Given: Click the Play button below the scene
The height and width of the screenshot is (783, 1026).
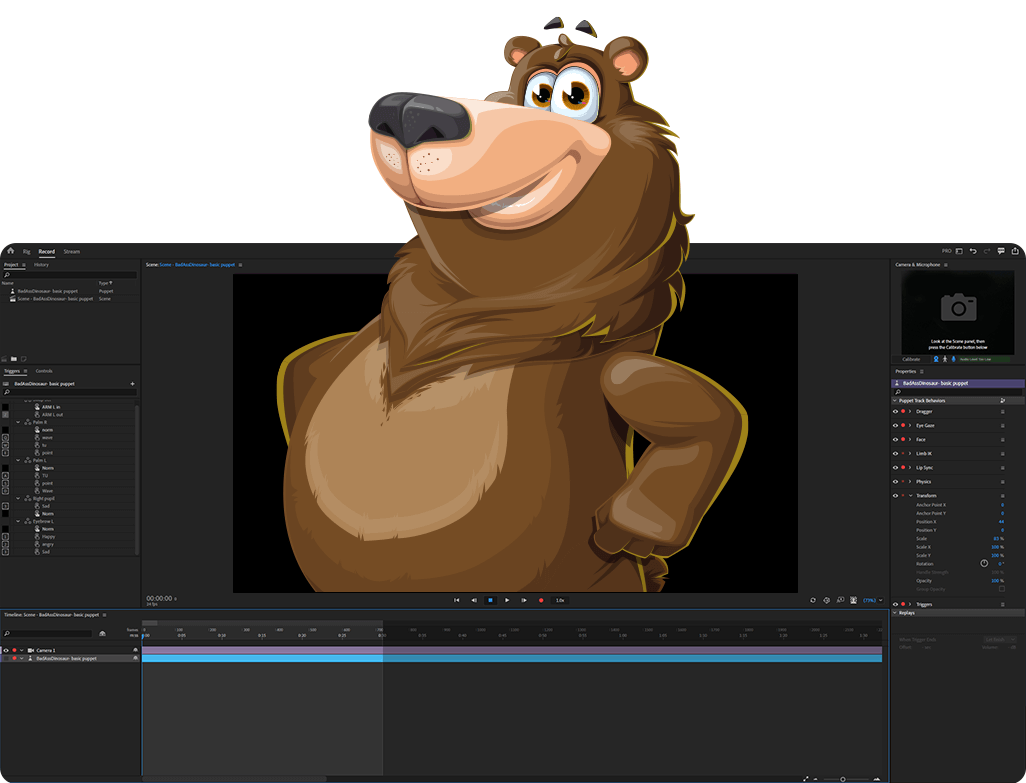Looking at the screenshot, I should pyautogui.click(x=507, y=600).
